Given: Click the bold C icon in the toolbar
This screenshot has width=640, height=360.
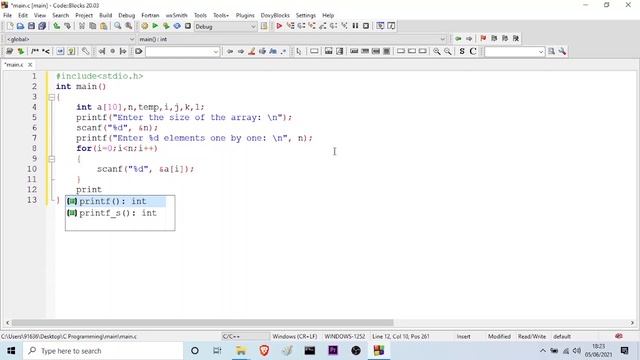Looking at the screenshot, I should 473,51.
